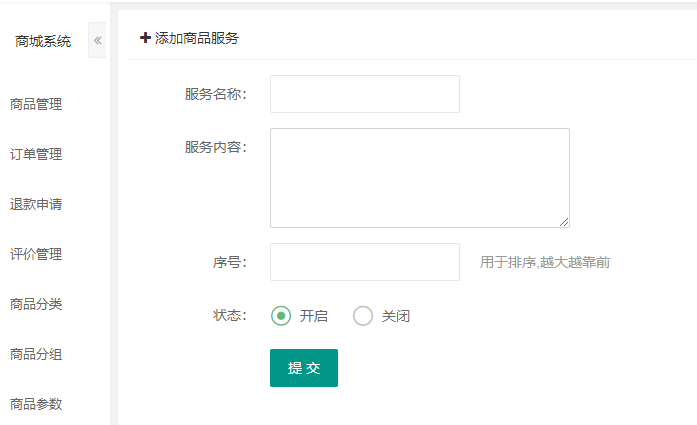Image resolution: width=697 pixels, height=425 pixels.
Task: Collapse the sidebar with the double chevron
Action: [x=97, y=41]
